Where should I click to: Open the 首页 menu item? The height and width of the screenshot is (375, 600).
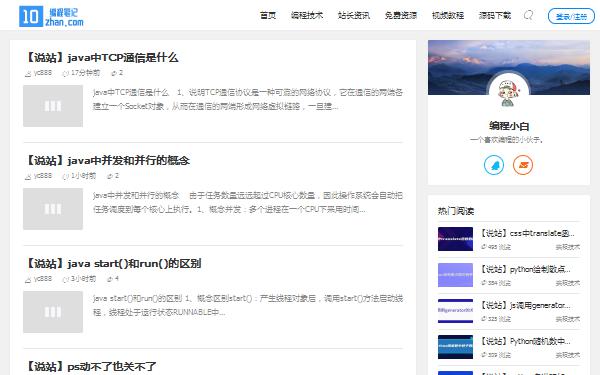tap(268, 15)
